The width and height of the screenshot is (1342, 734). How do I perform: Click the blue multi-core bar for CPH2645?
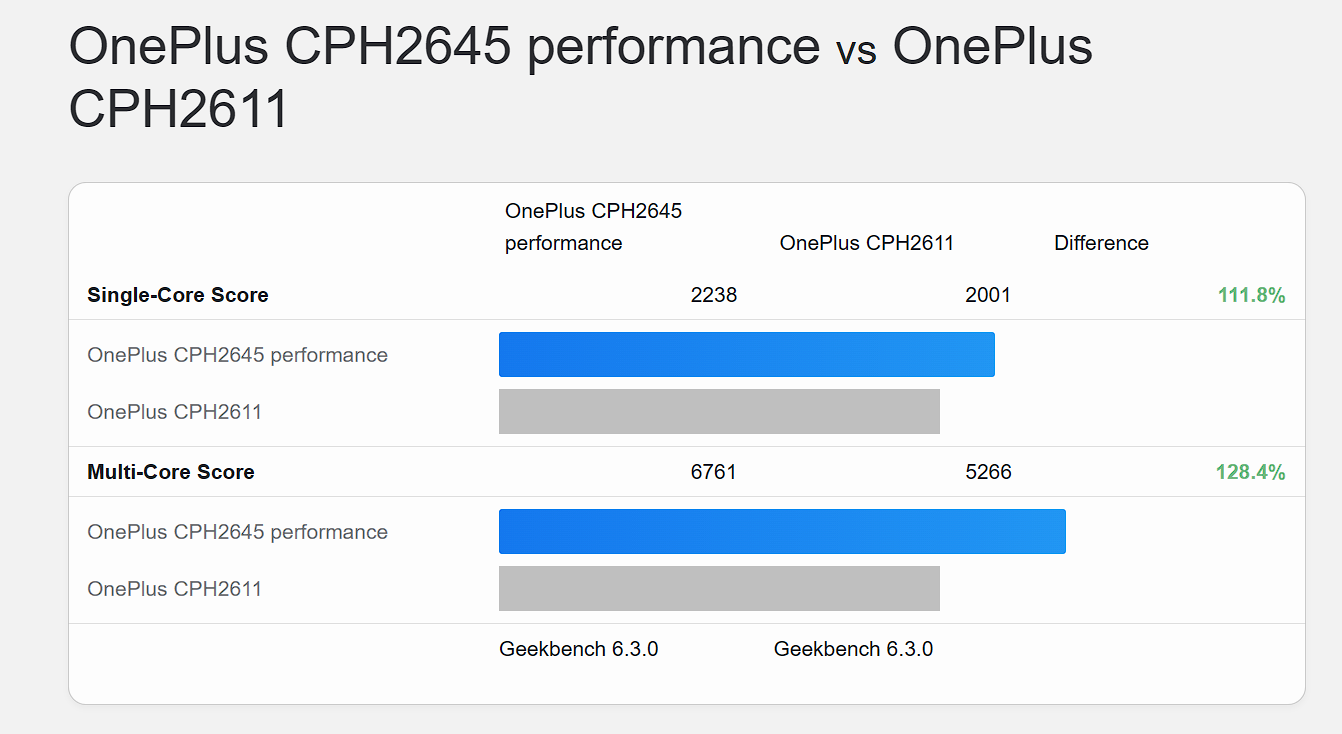(x=782, y=531)
